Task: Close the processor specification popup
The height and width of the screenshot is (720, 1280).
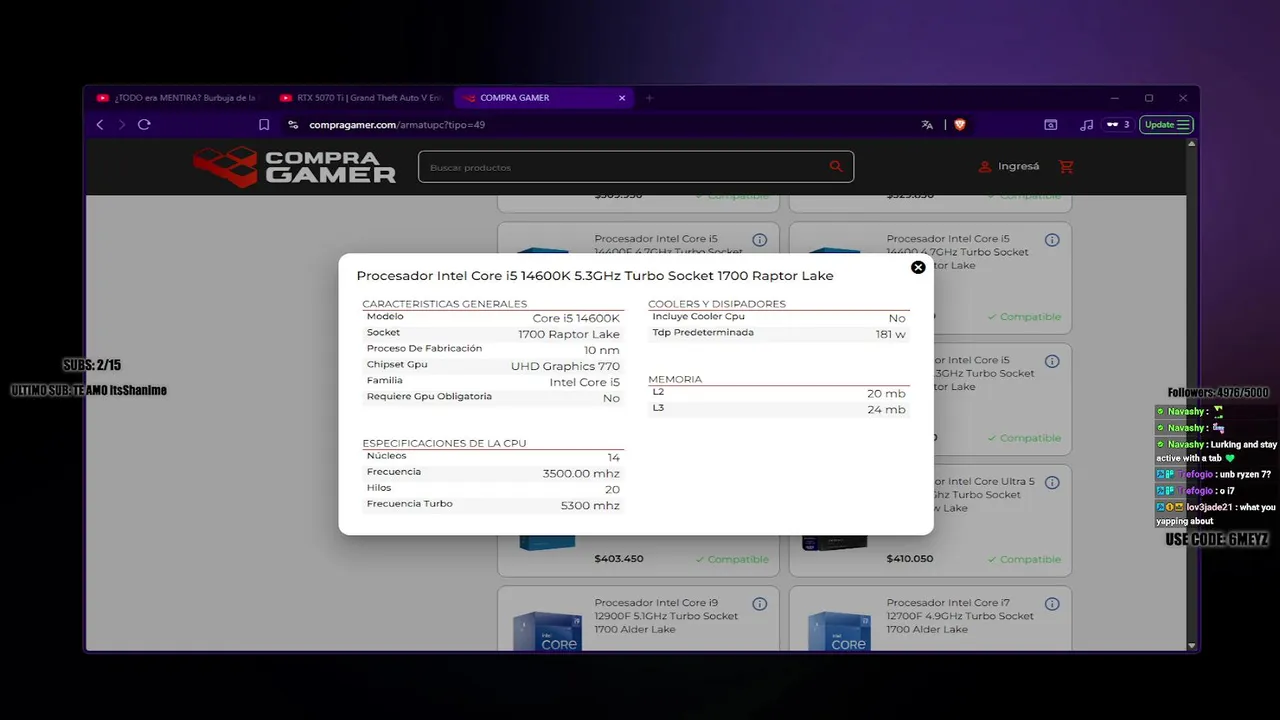Action: pos(918,267)
